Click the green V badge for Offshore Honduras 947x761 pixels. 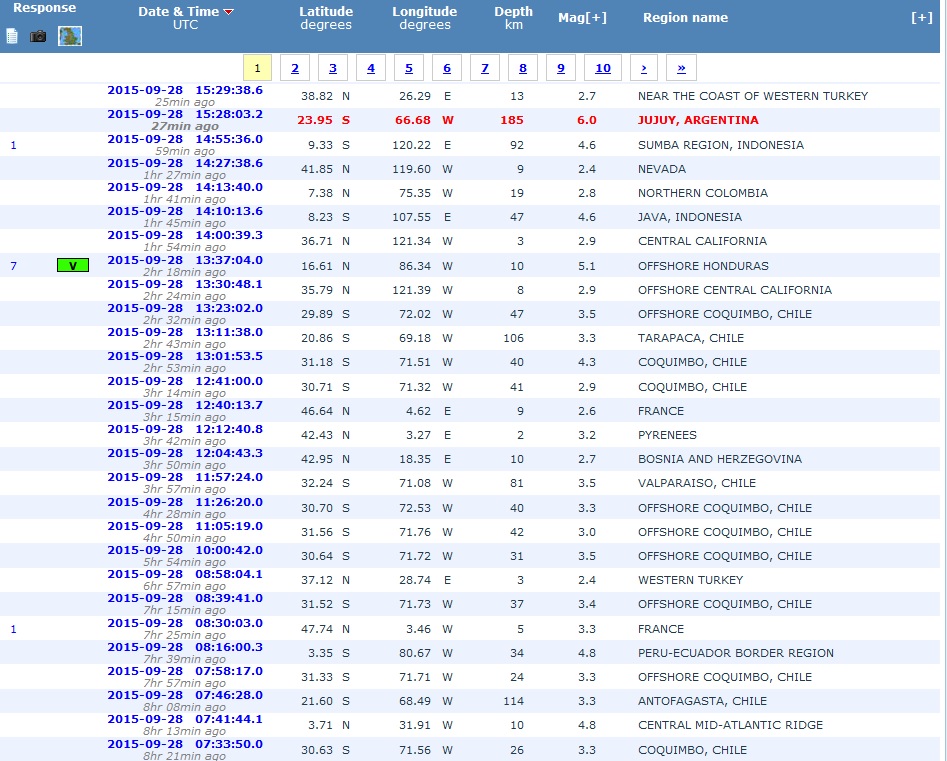[73, 265]
